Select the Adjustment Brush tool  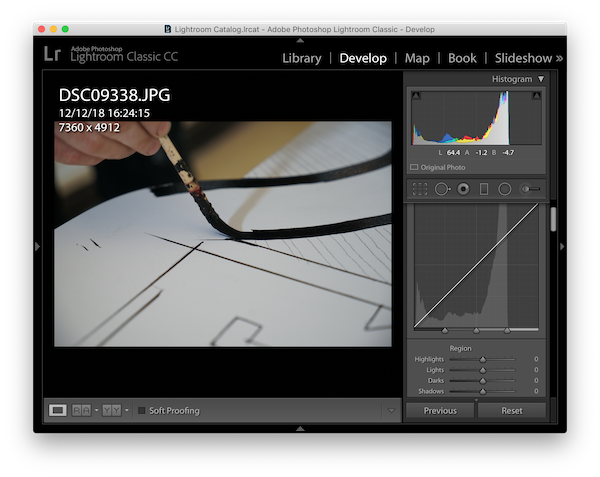[x=530, y=189]
